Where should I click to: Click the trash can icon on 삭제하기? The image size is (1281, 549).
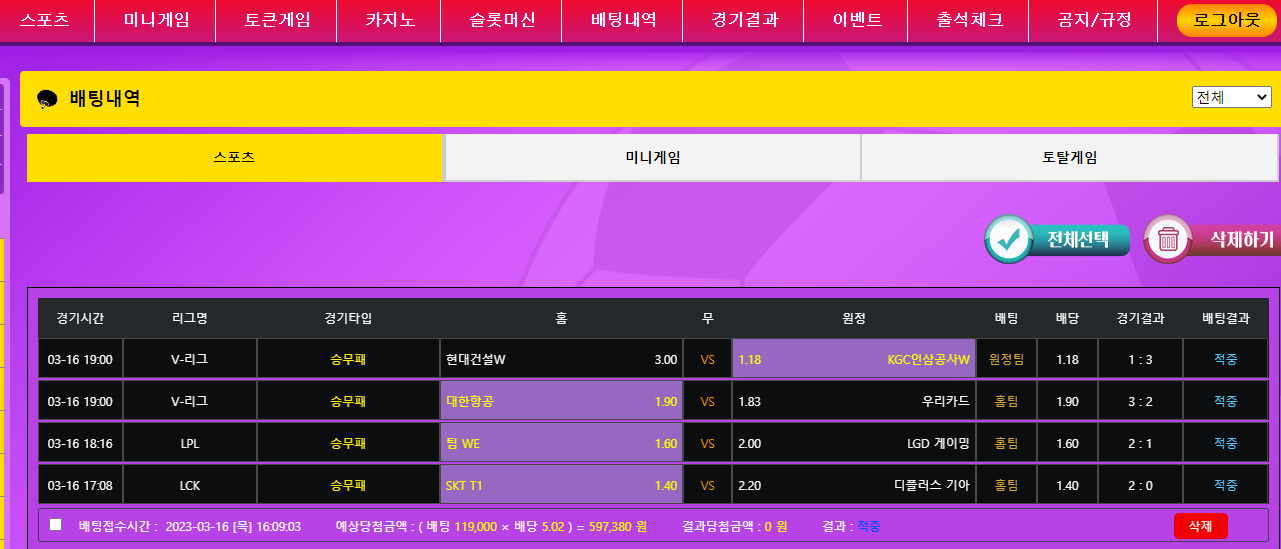[1167, 239]
